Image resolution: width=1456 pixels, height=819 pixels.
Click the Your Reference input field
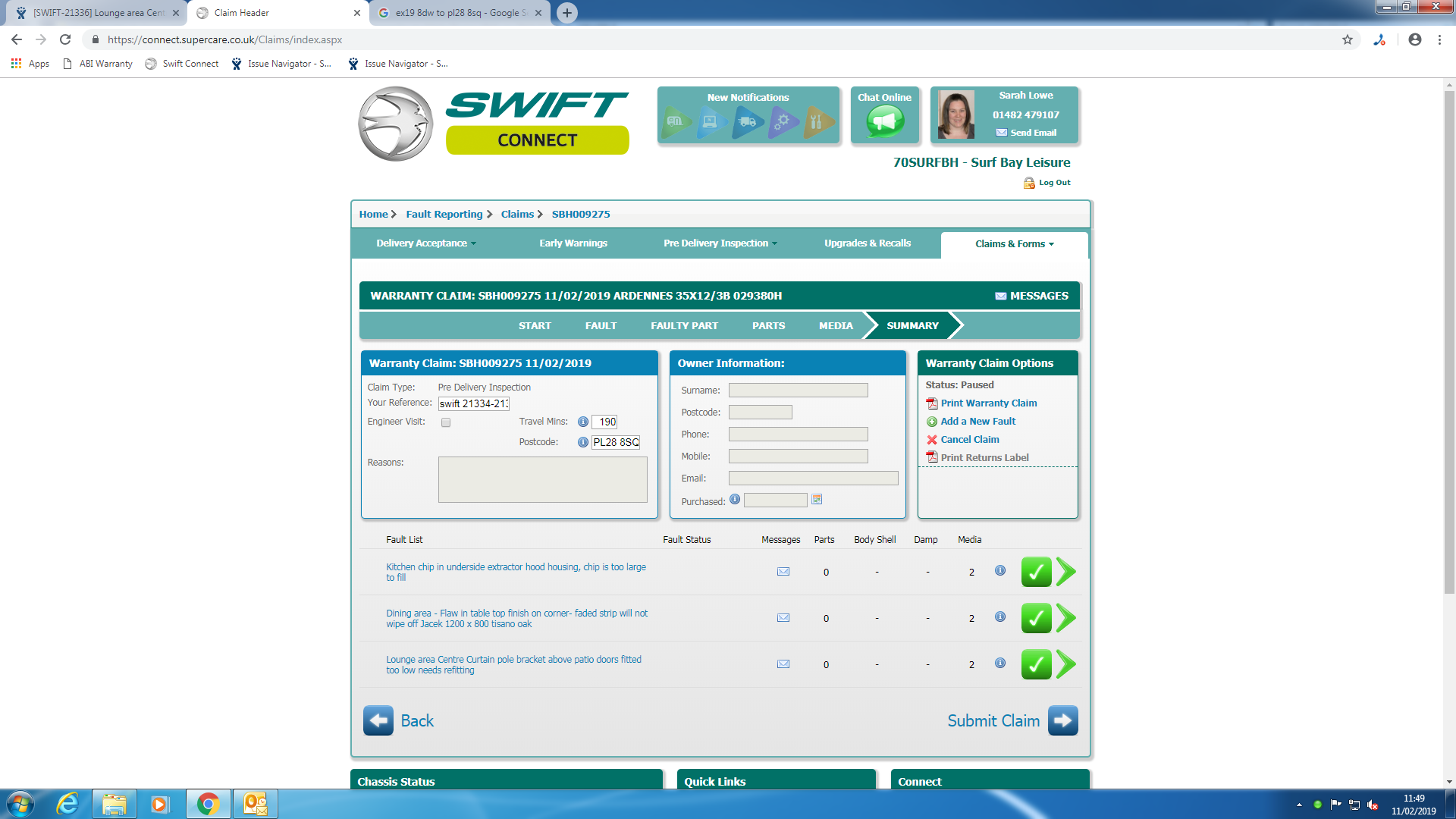click(473, 403)
